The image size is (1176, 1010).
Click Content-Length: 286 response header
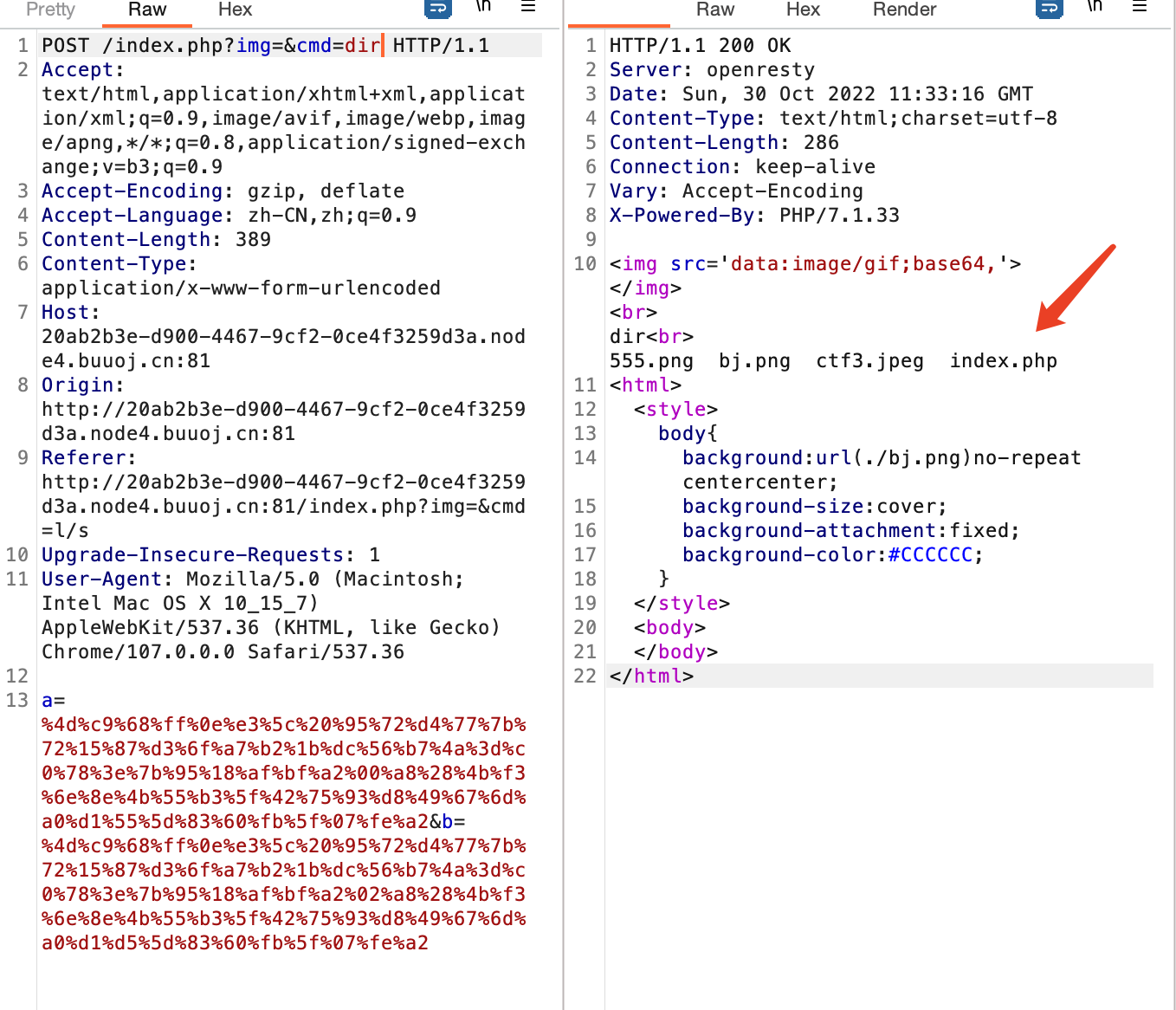pos(724,142)
